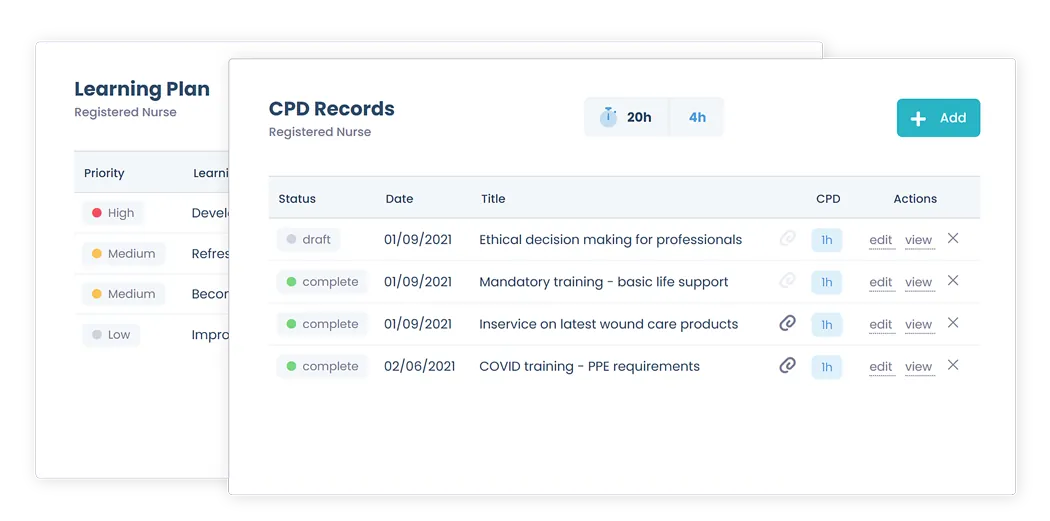Click Registered Nurse subtitle under CPD Records
The height and width of the screenshot is (521, 1050).
coord(319,132)
